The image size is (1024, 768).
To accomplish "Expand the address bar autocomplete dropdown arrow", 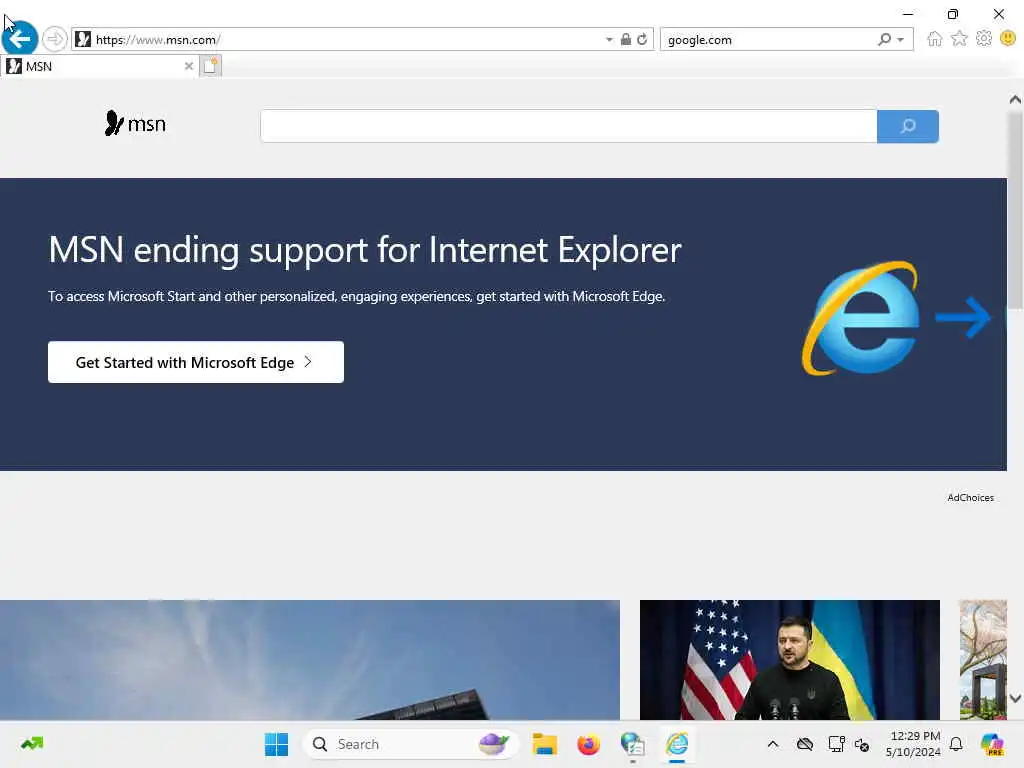I will 609,40.
